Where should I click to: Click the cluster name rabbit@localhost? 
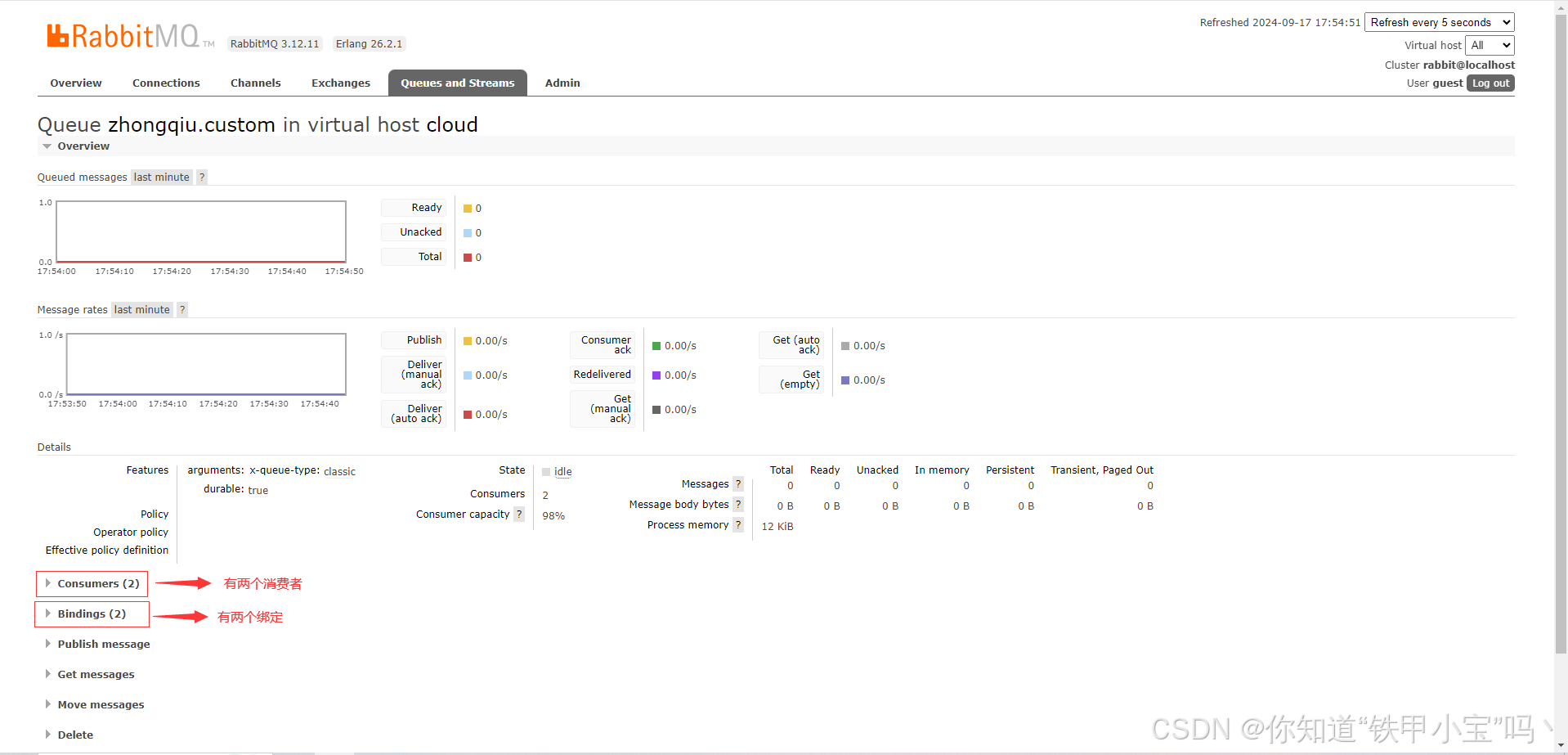[x=1469, y=65]
